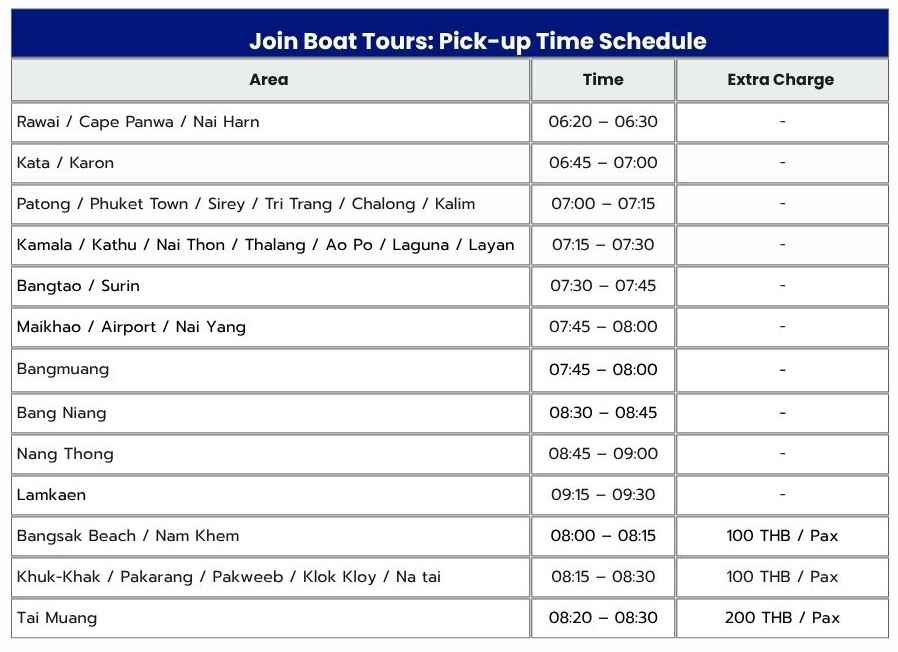
Task: Click the Patong / Phuket Town area cell
Action: [x=246, y=204]
